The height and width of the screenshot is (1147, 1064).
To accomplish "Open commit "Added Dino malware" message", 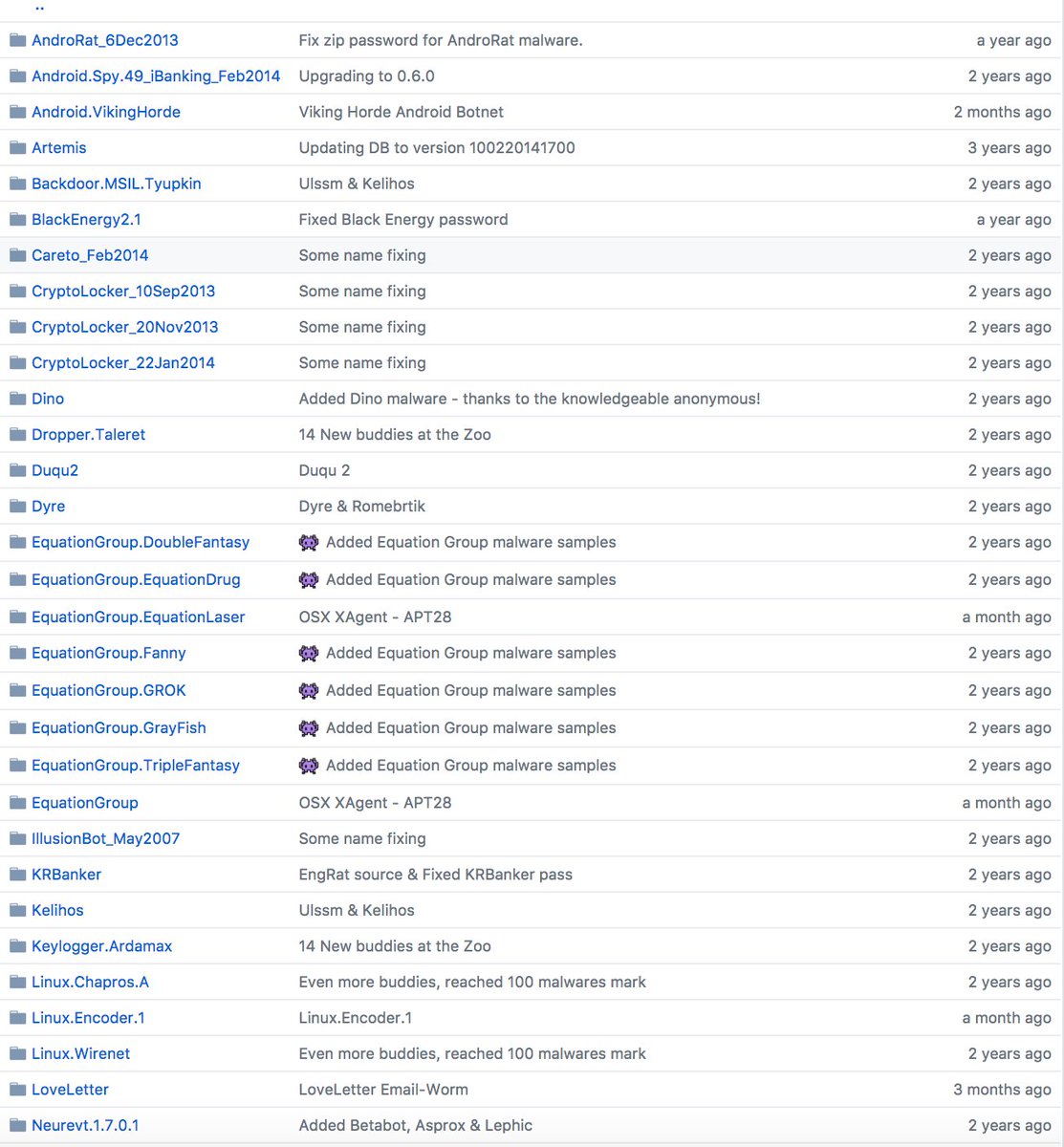I will (530, 399).
